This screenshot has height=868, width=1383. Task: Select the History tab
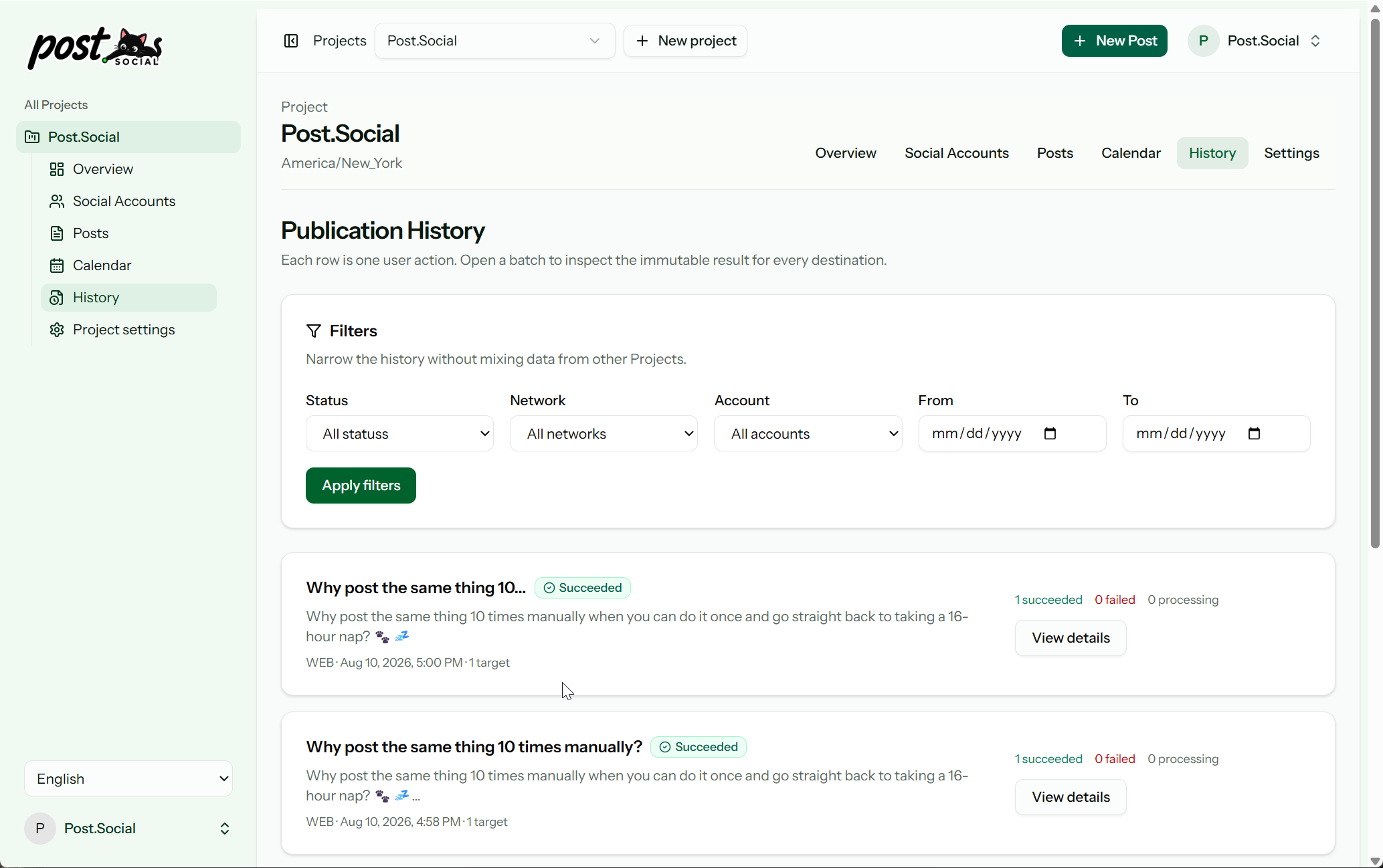(1212, 153)
